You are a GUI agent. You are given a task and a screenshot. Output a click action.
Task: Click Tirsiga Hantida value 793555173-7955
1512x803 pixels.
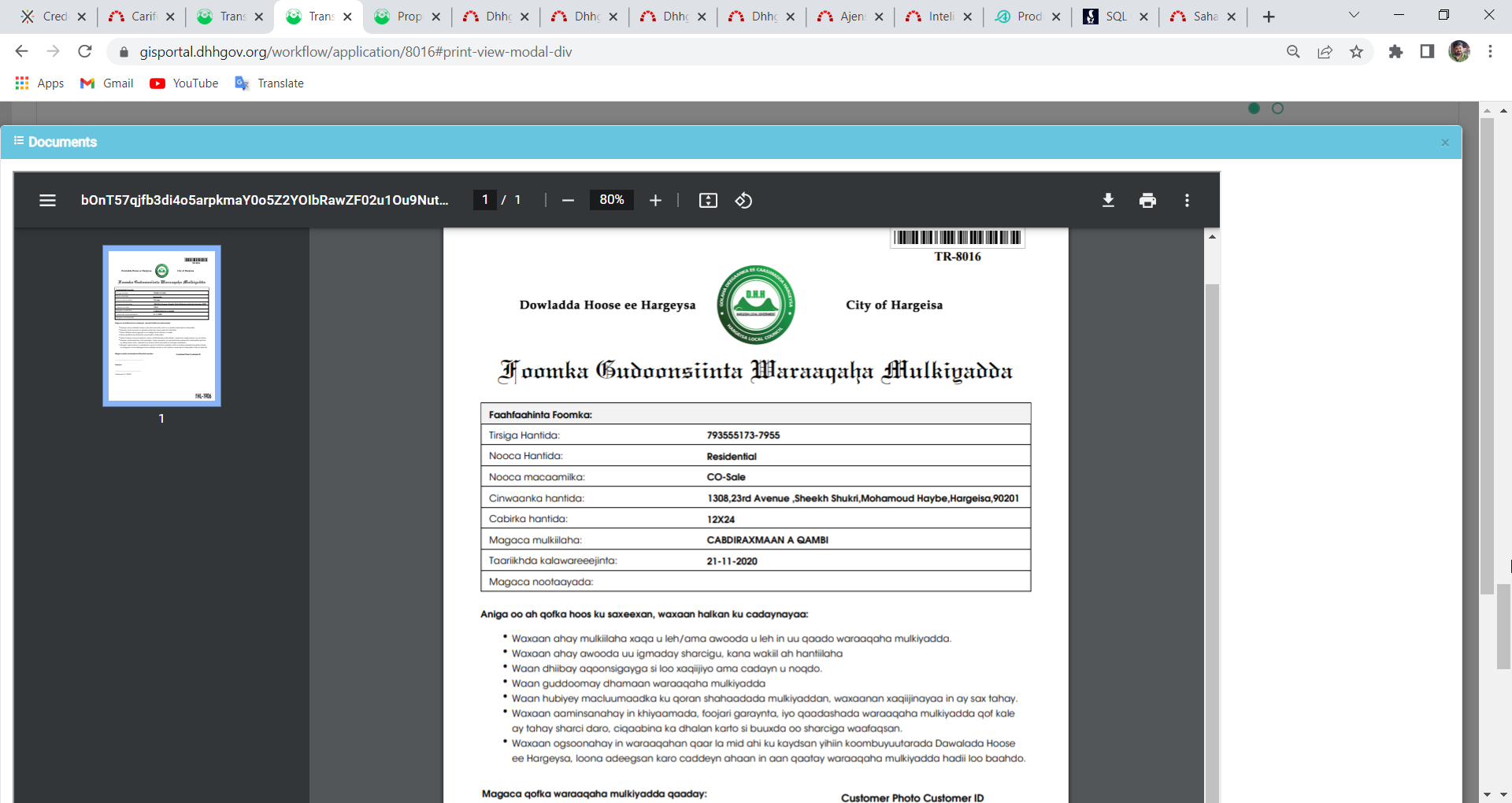pyautogui.click(x=743, y=435)
